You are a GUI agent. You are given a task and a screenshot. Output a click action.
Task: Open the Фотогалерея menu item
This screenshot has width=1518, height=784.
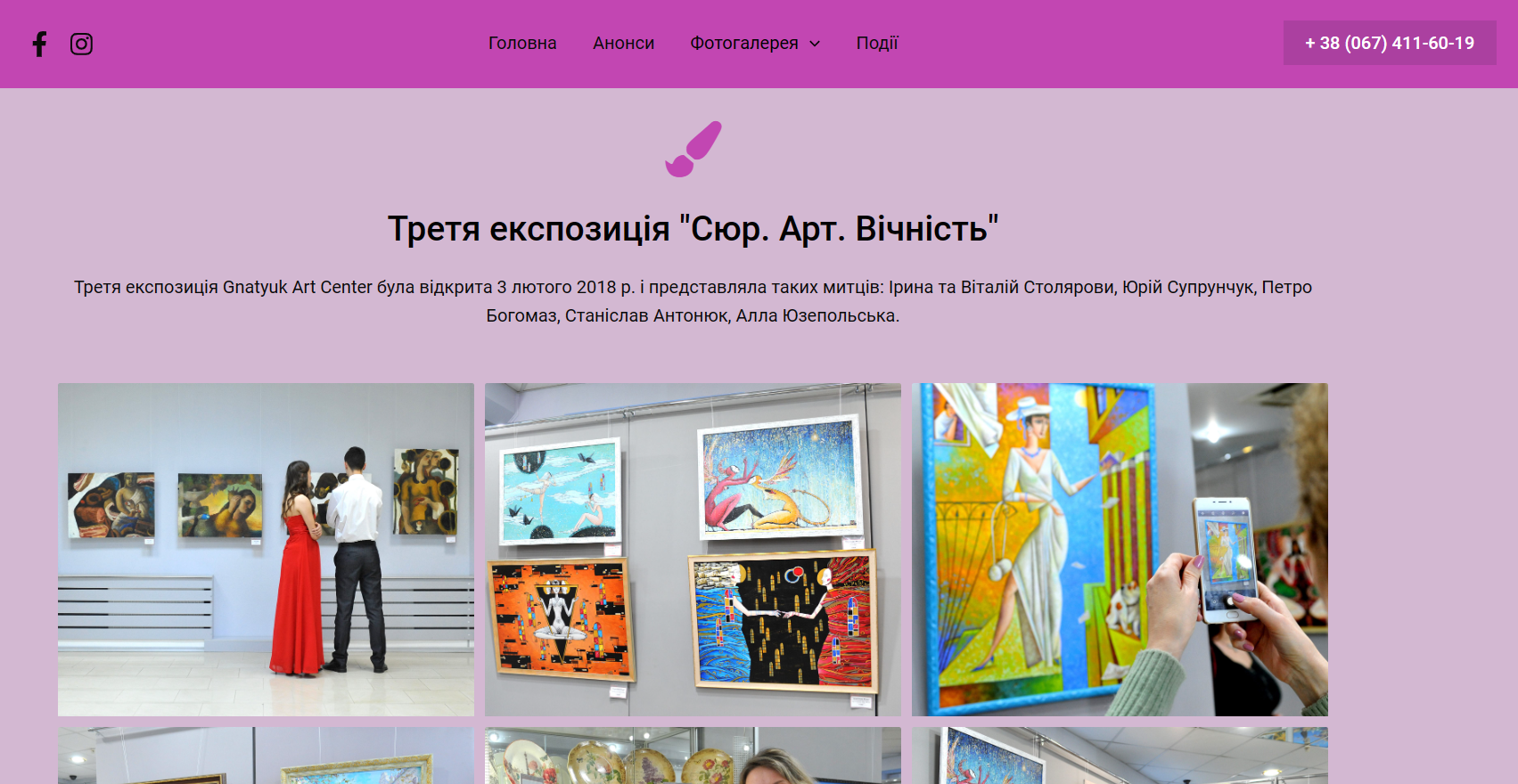pos(744,43)
